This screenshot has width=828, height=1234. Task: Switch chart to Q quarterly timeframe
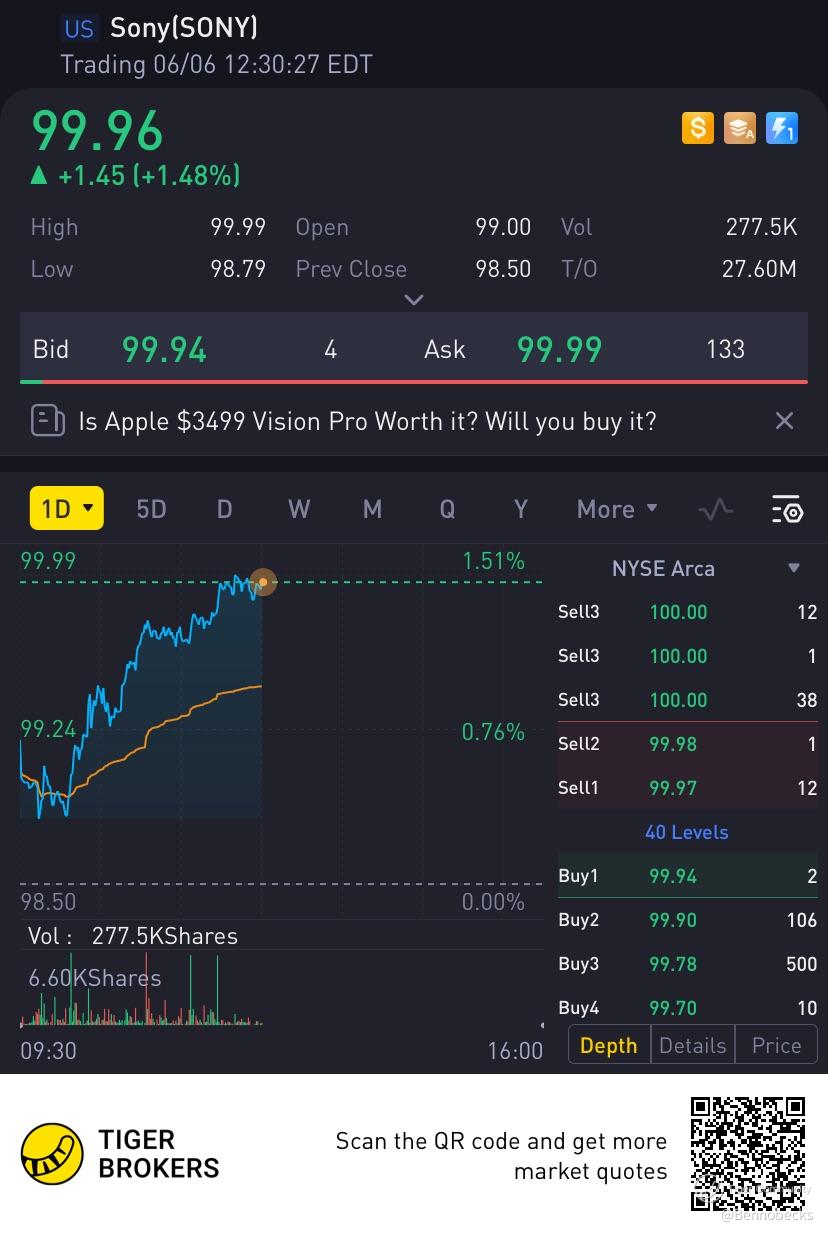[447, 509]
